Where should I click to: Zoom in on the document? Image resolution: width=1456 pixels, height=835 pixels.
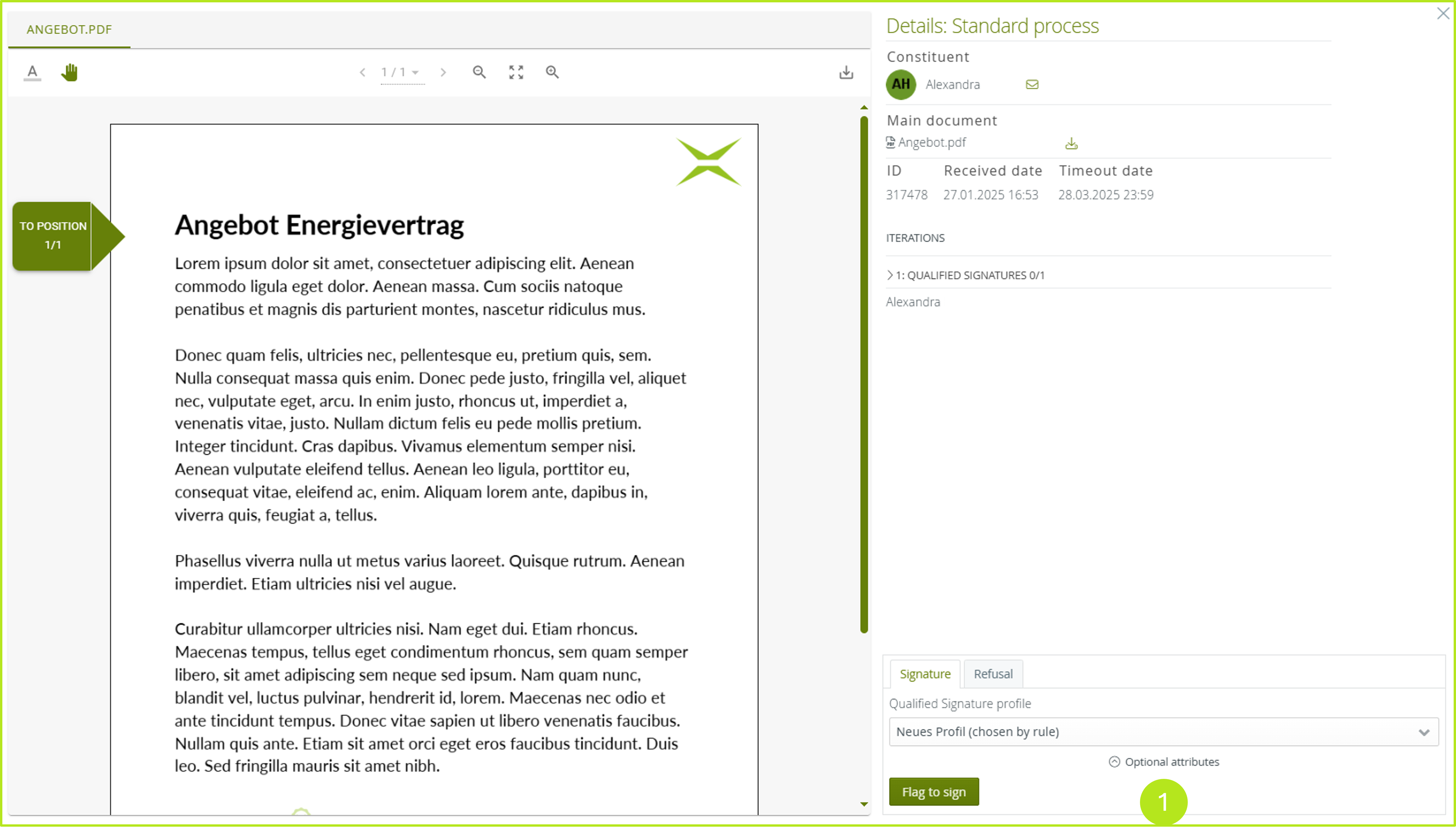pyautogui.click(x=552, y=72)
